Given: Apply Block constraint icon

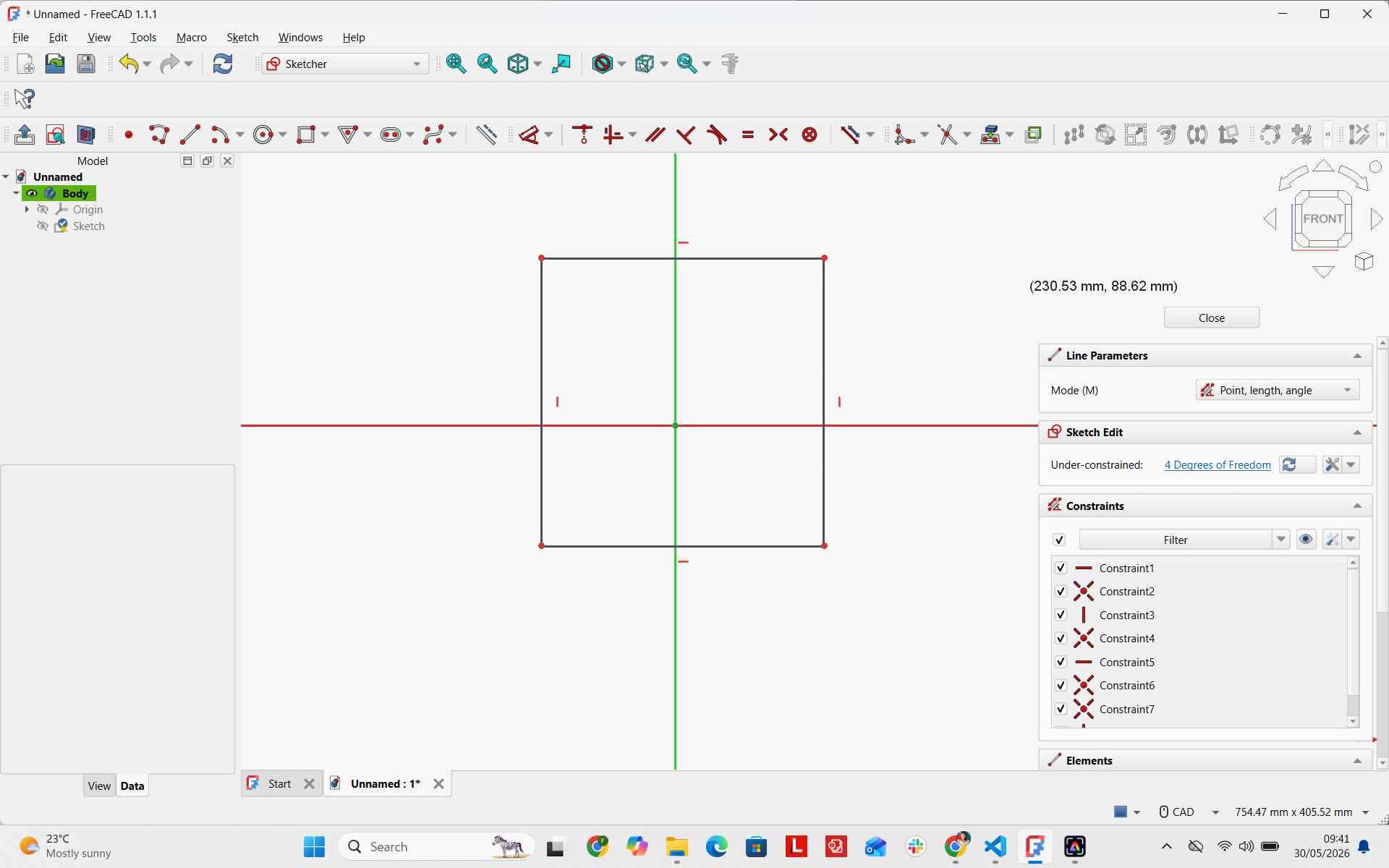Looking at the screenshot, I should coord(810,135).
